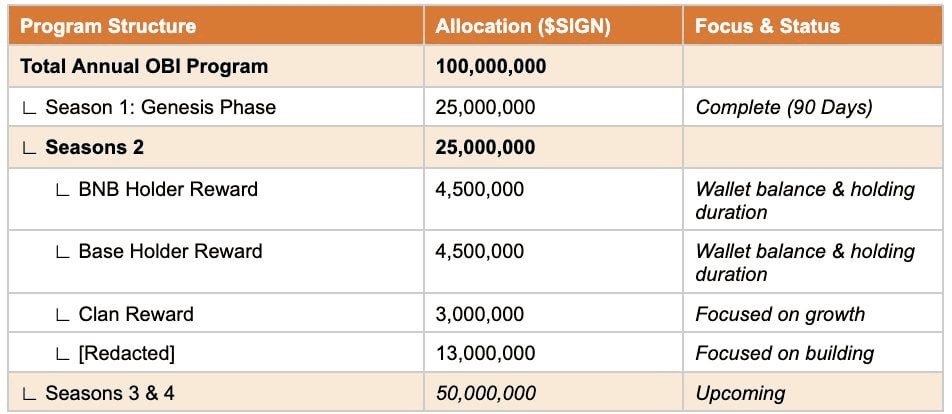
Task: Click the Season 1 25,000,000 allocation cell
Action: coord(554,107)
